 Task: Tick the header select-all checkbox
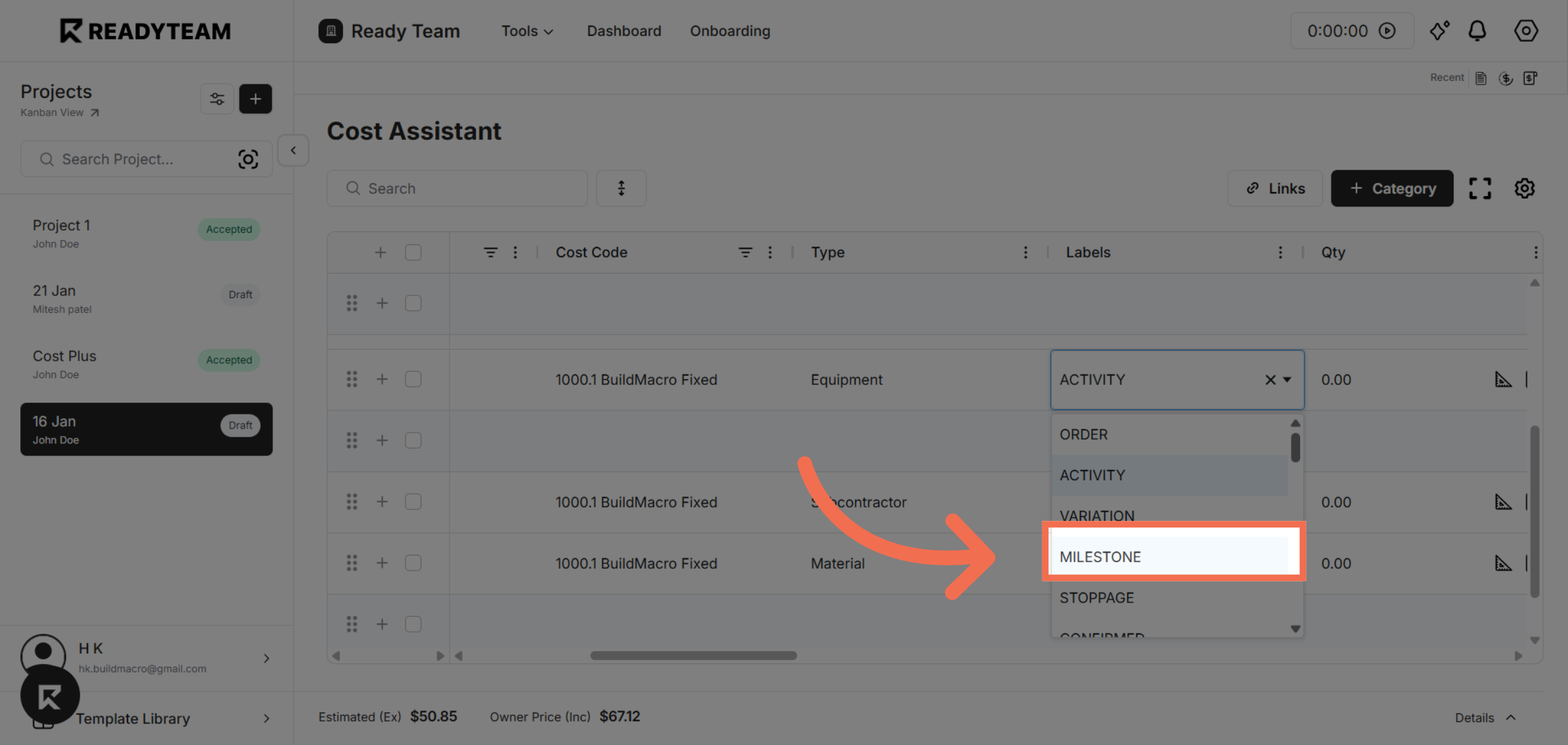413,252
